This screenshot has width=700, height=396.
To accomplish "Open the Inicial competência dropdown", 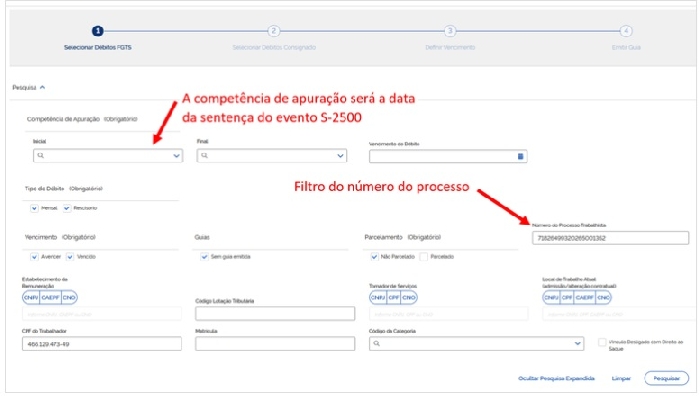I will pos(176,156).
